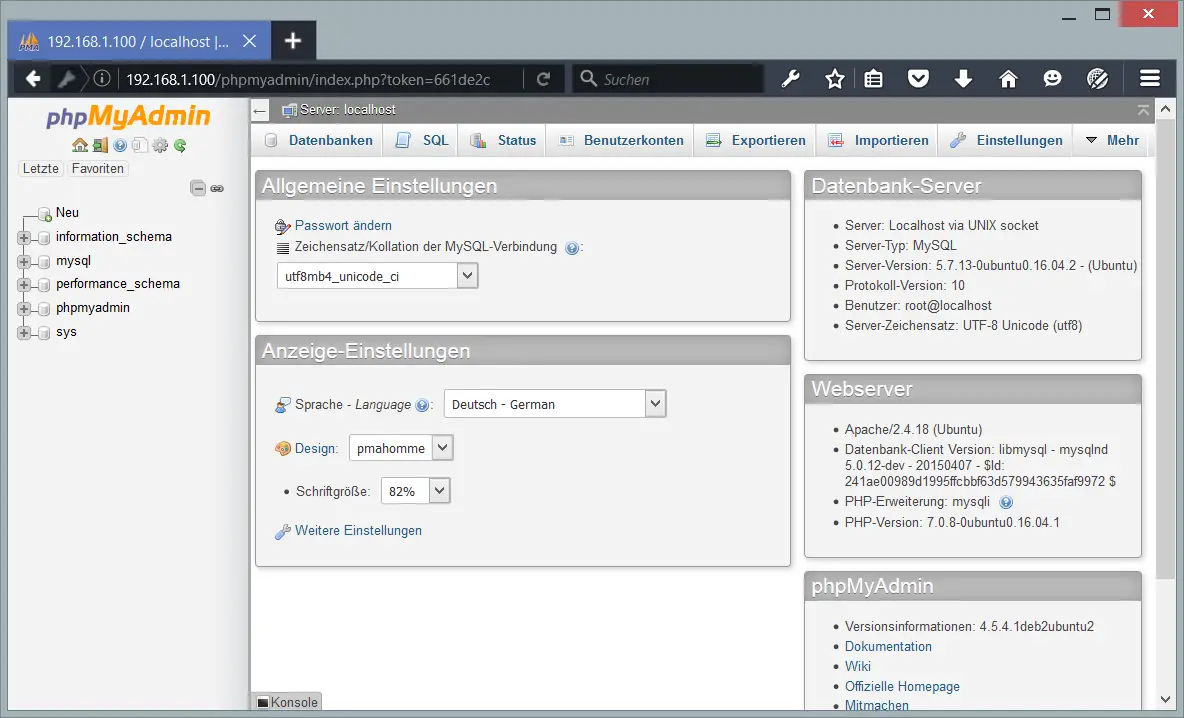Reload the page from the address bar
The width and height of the screenshot is (1184, 718).
tap(543, 79)
